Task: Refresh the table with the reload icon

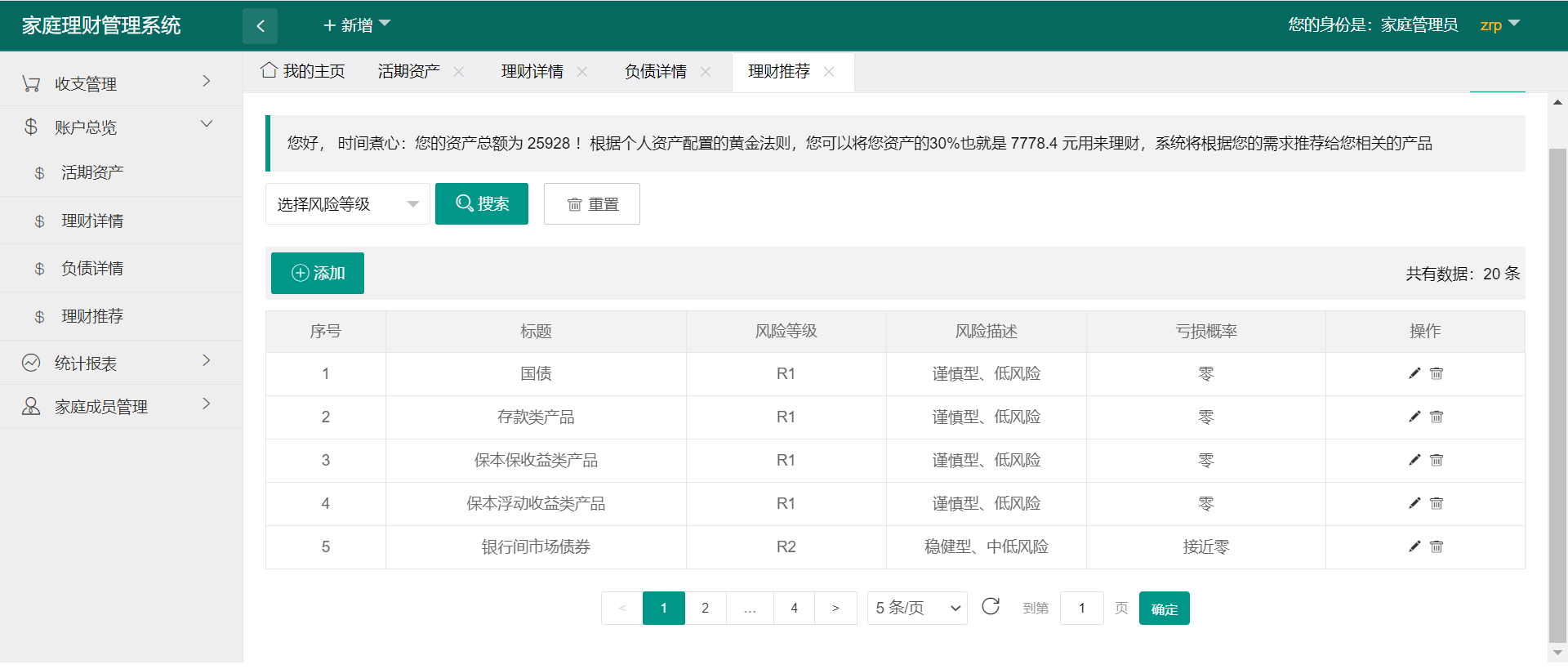Action: point(991,606)
